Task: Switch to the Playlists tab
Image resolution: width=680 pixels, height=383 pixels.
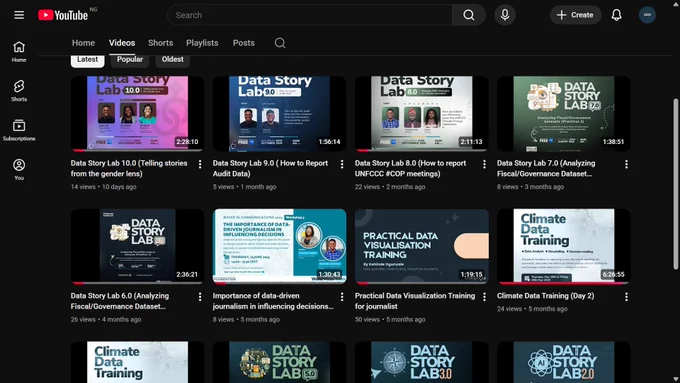Action: [202, 43]
